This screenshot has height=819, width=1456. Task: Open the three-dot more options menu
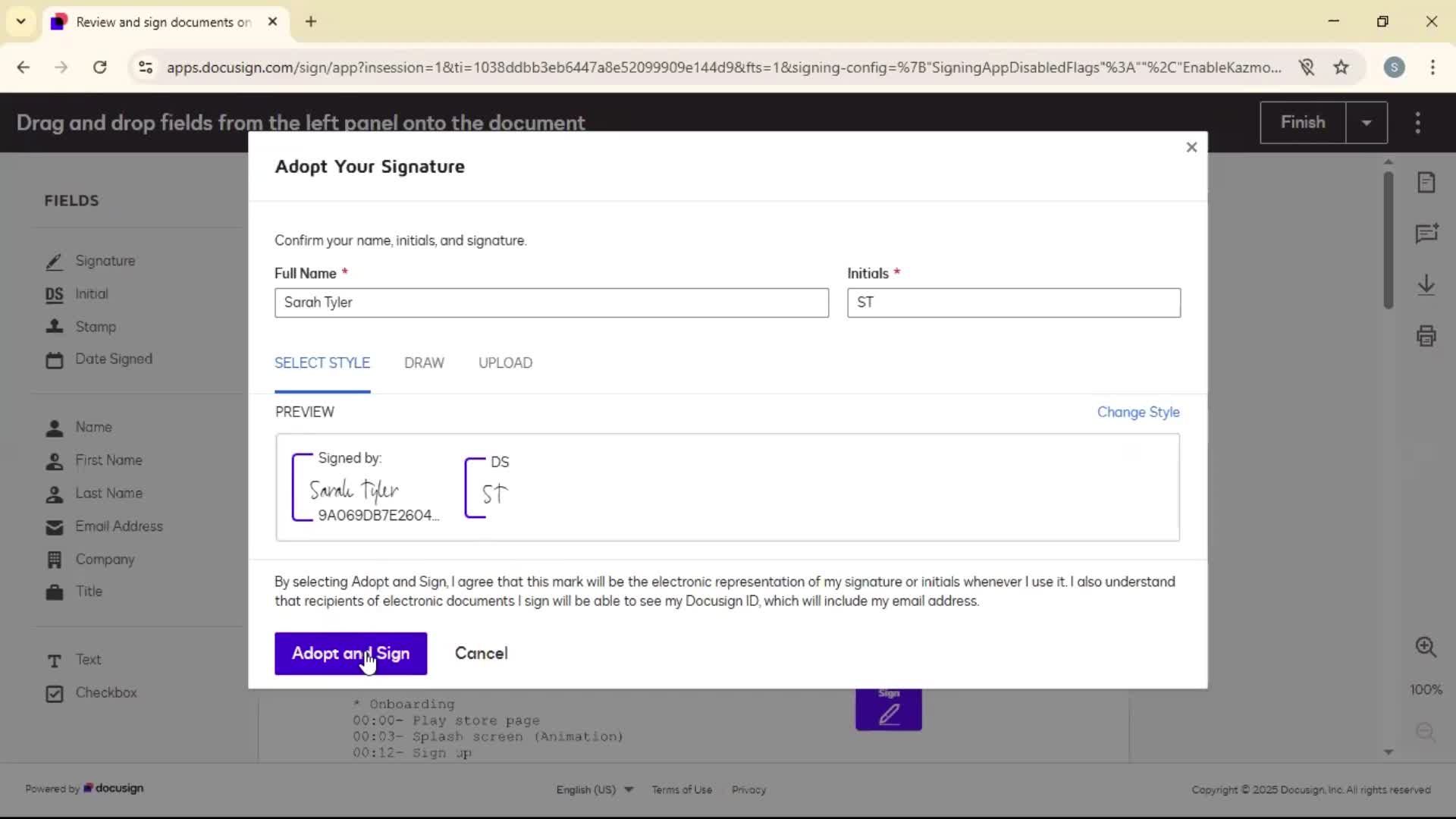(1418, 123)
